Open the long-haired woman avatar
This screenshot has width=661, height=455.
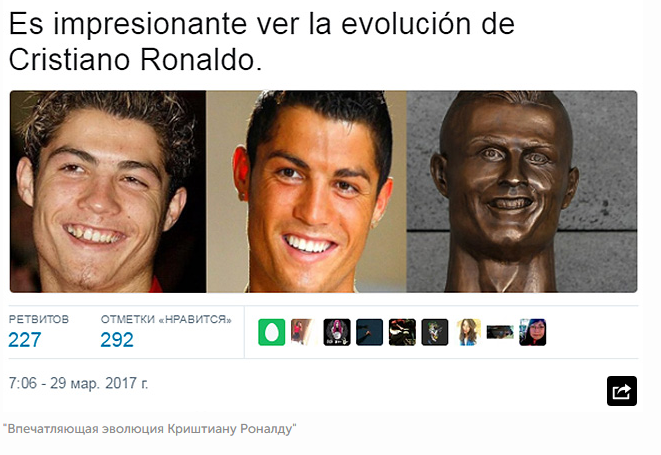(468, 332)
